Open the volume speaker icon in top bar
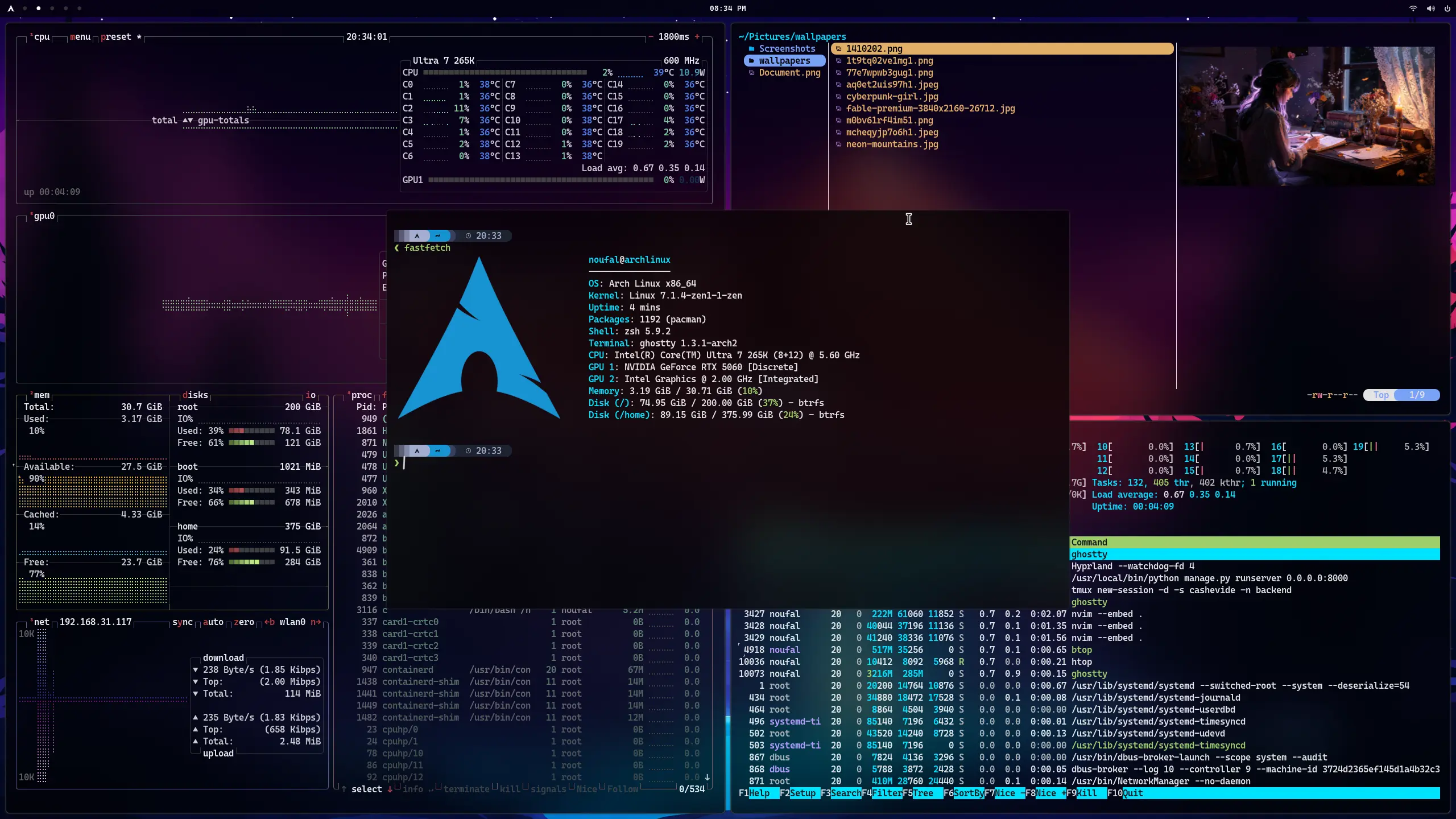 coord(1430,9)
